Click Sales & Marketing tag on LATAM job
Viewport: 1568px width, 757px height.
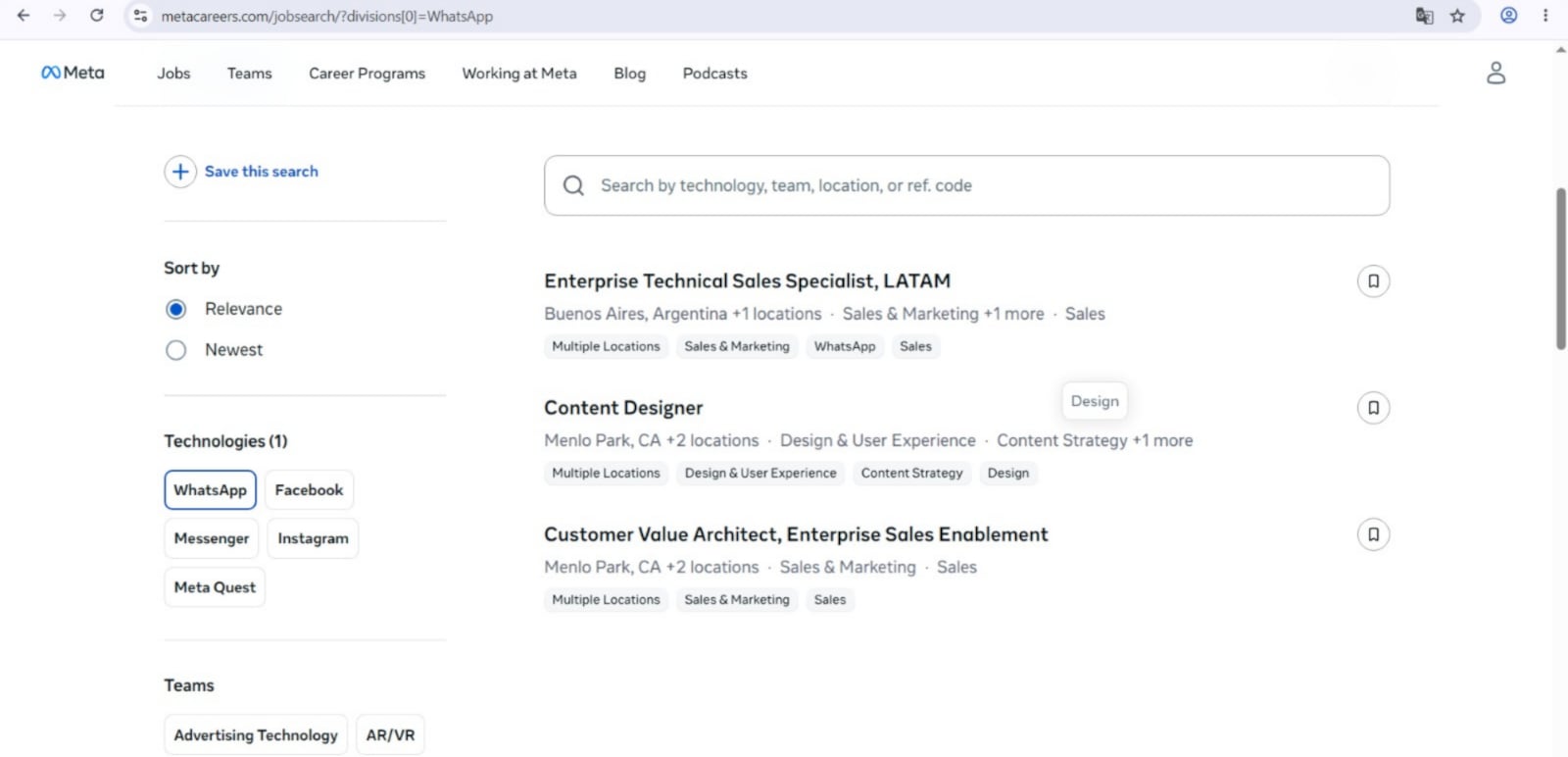[x=737, y=346]
